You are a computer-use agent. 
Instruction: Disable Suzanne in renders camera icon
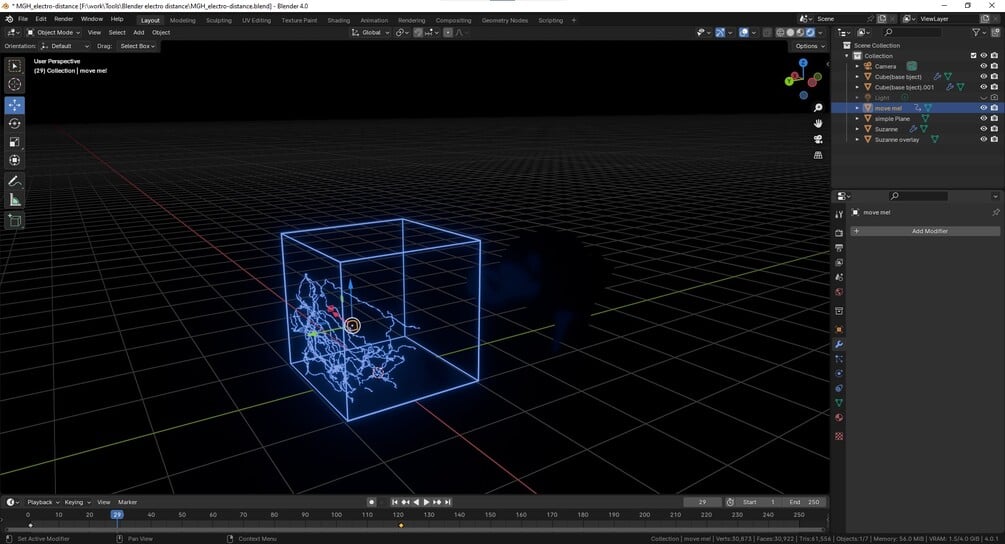point(994,129)
